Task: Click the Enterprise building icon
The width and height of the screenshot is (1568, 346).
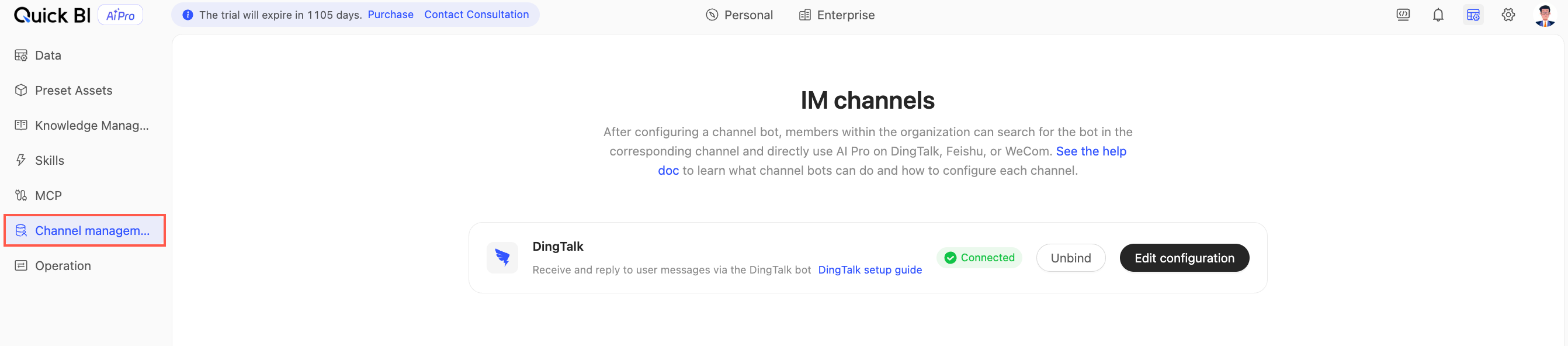Action: [804, 15]
